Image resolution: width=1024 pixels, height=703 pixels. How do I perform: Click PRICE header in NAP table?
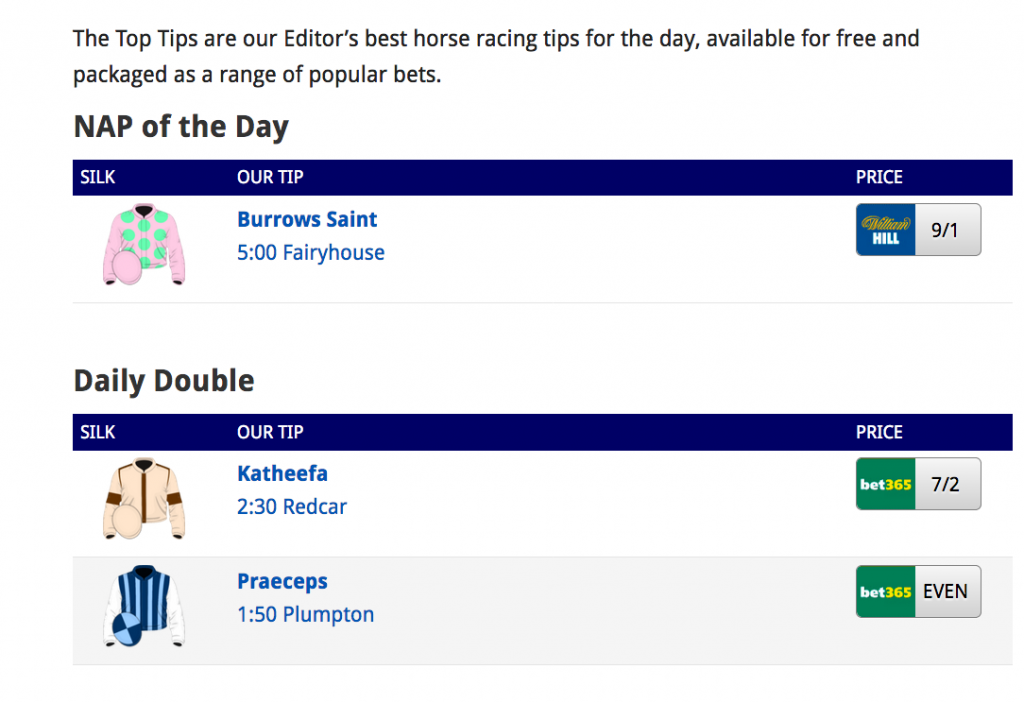point(879,177)
